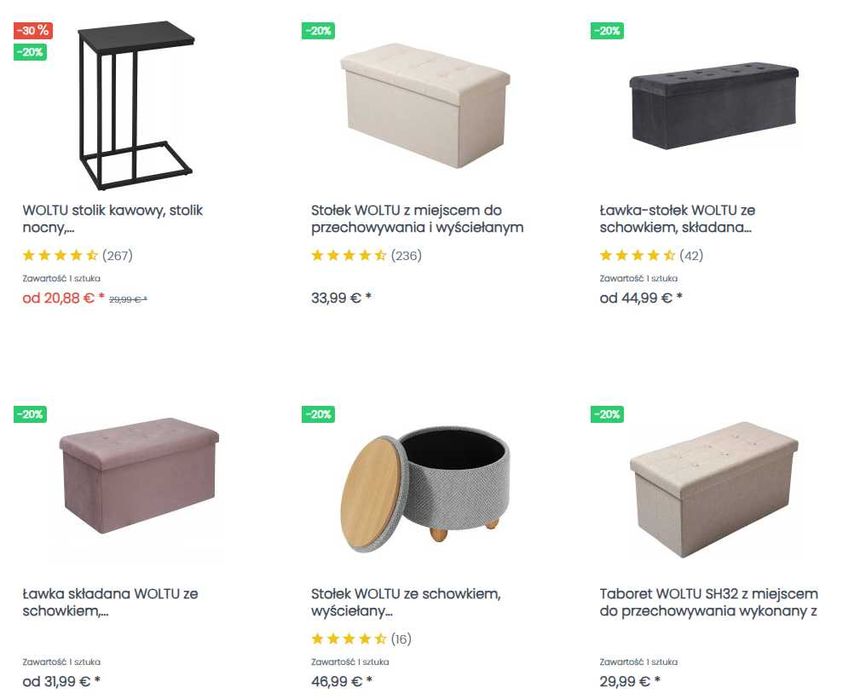View the beige SH32 taboret image
Image resolution: width=860 pixels, height=700 pixels.
click(714, 487)
